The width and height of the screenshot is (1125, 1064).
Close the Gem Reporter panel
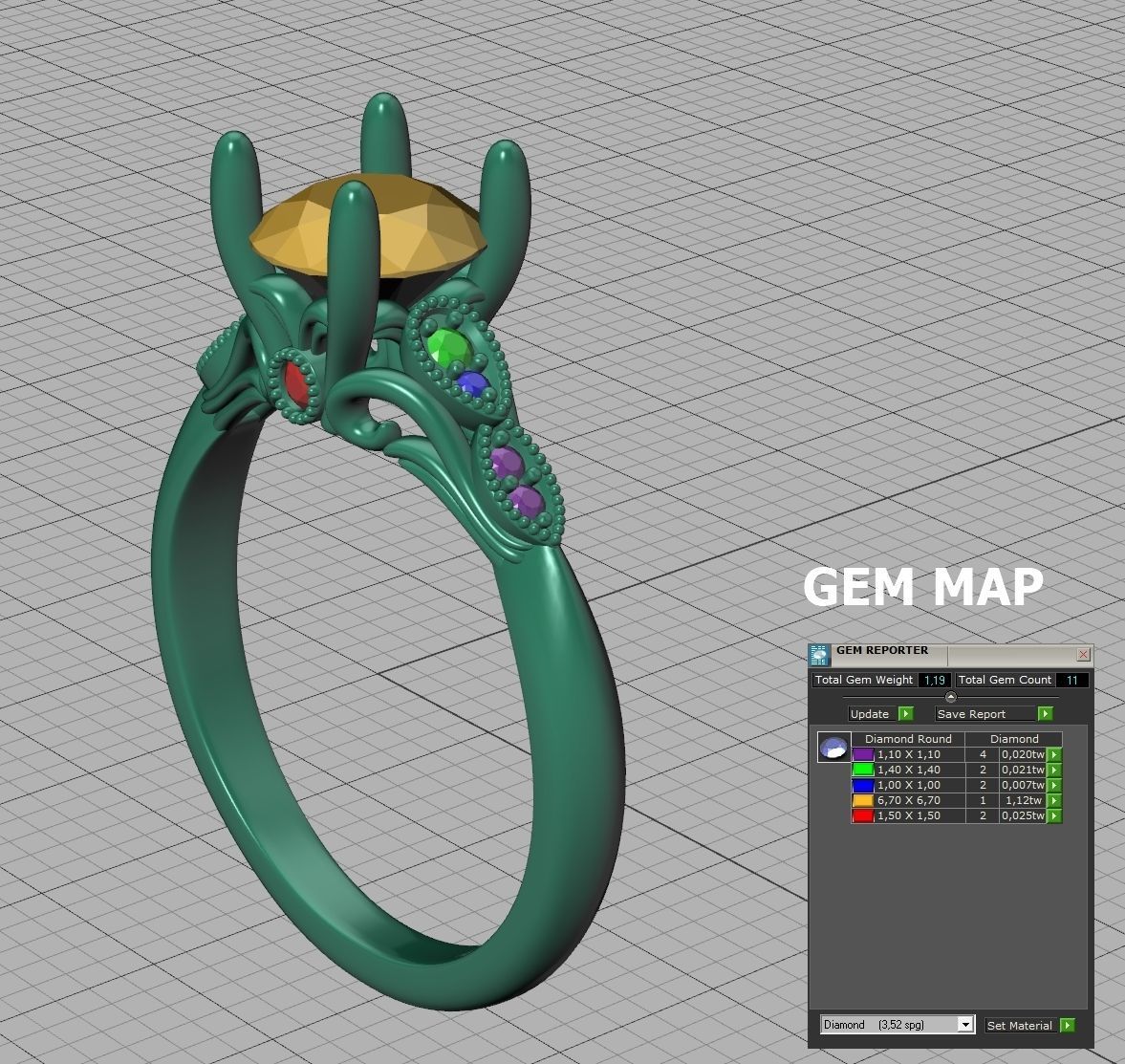coord(1083,654)
